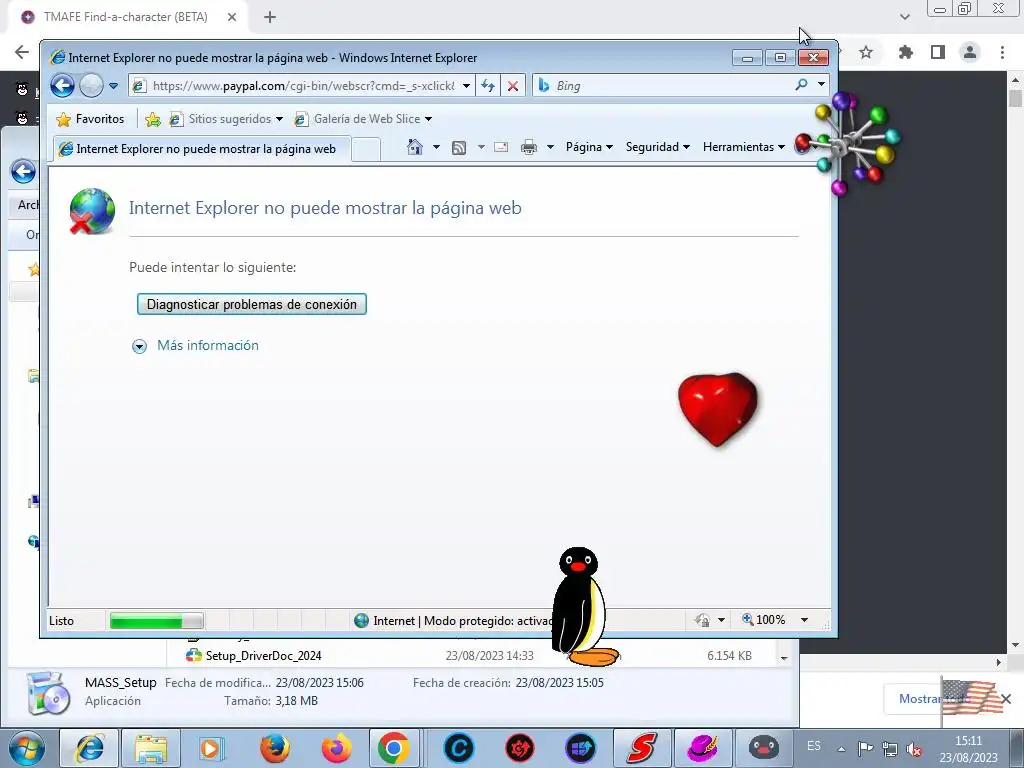Open recent pages dropdown beside Forward button
The image size is (1024, 768).
pos(113,86)
